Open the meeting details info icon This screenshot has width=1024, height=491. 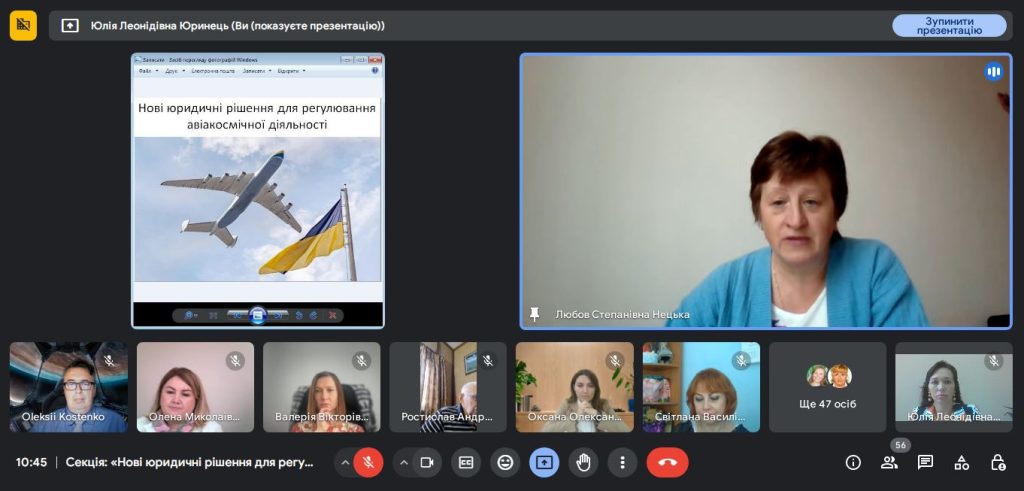pyautogui.click(x=853, y=462)
